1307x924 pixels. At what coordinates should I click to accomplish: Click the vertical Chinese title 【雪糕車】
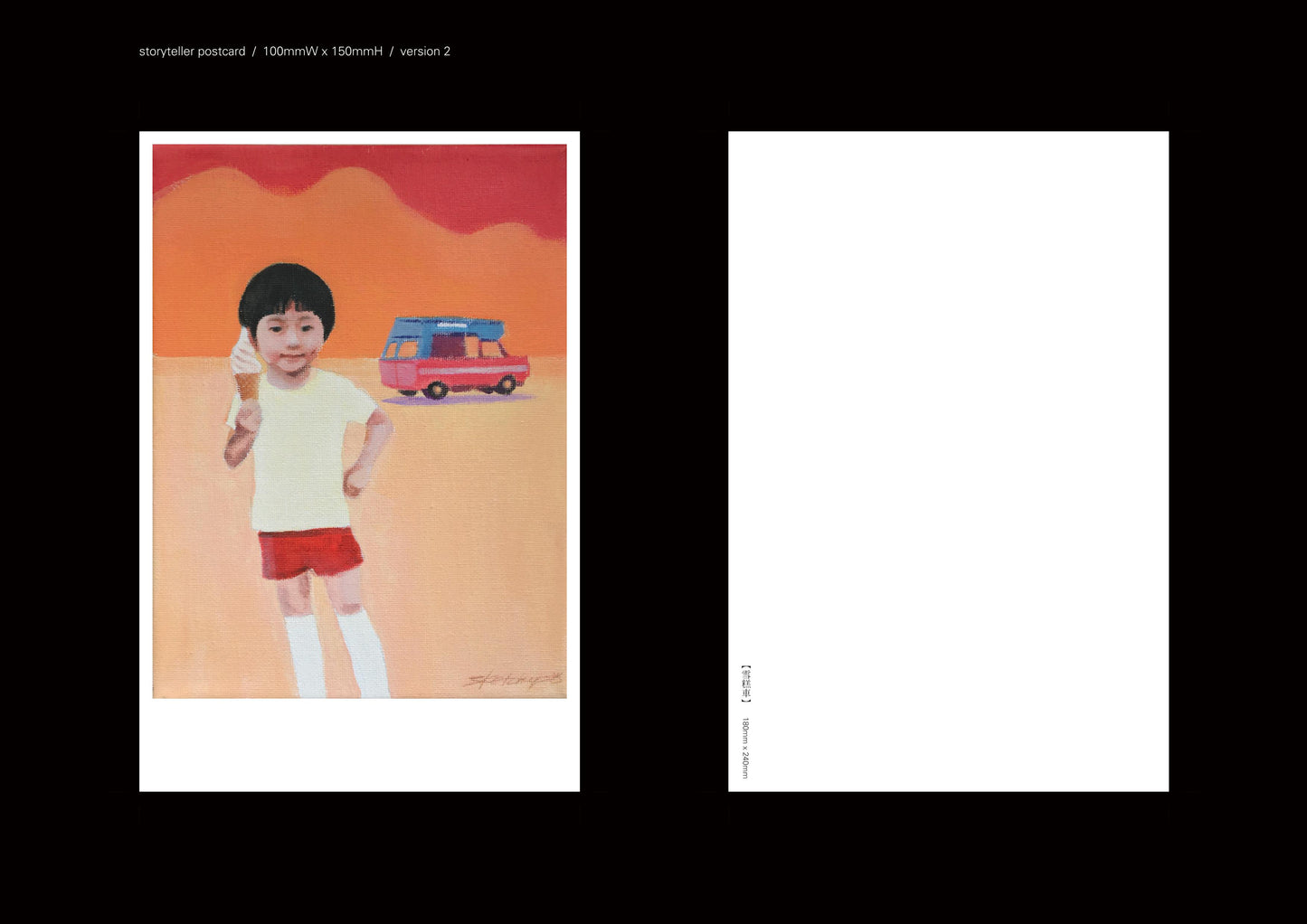tap(745, 684)
